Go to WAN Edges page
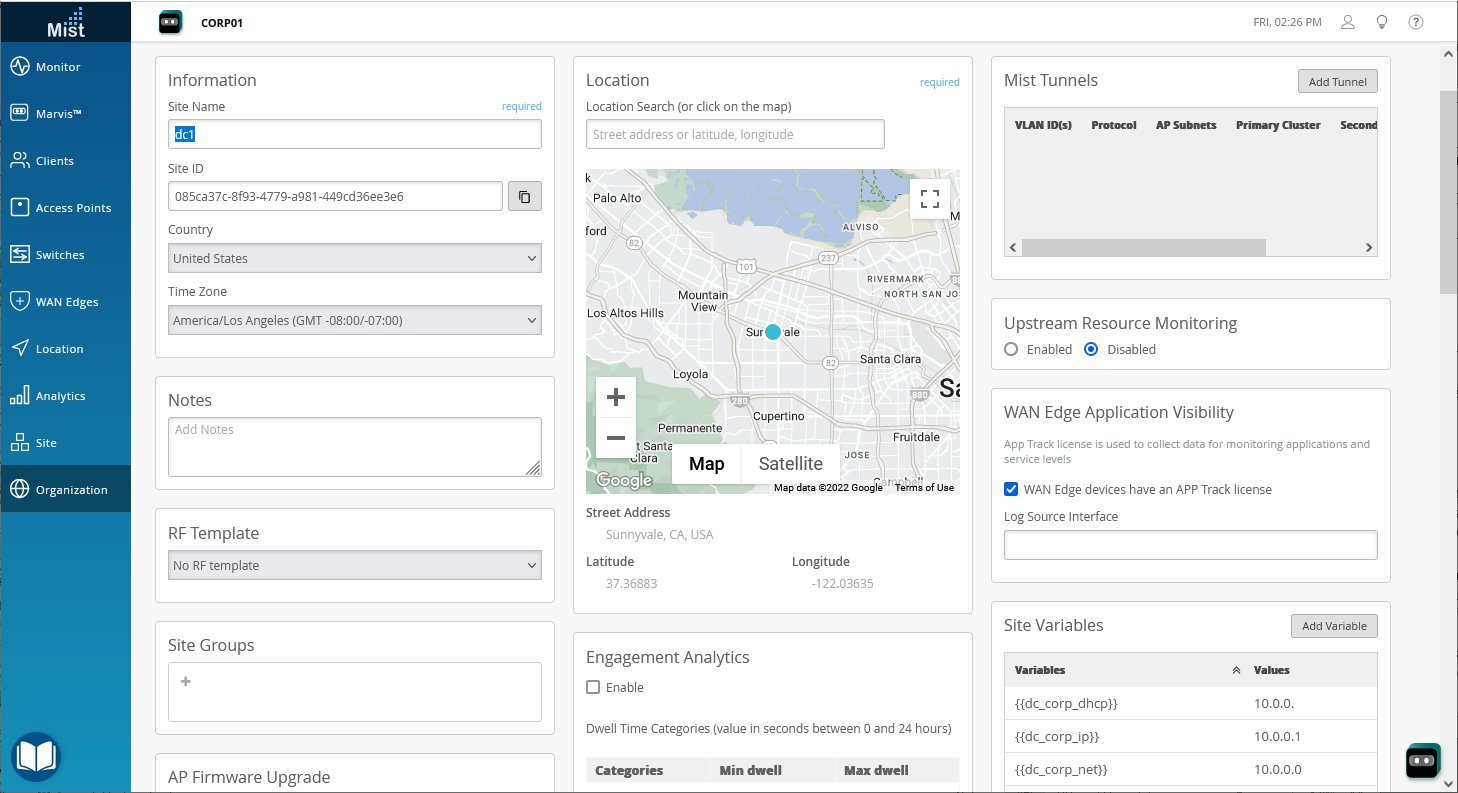 tap(65, 301)
